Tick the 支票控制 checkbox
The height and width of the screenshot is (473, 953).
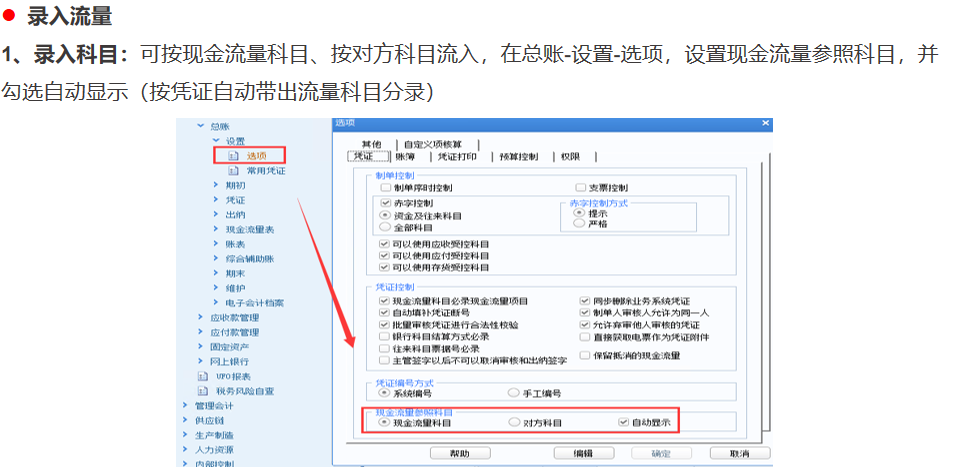(x=580, y=188)
